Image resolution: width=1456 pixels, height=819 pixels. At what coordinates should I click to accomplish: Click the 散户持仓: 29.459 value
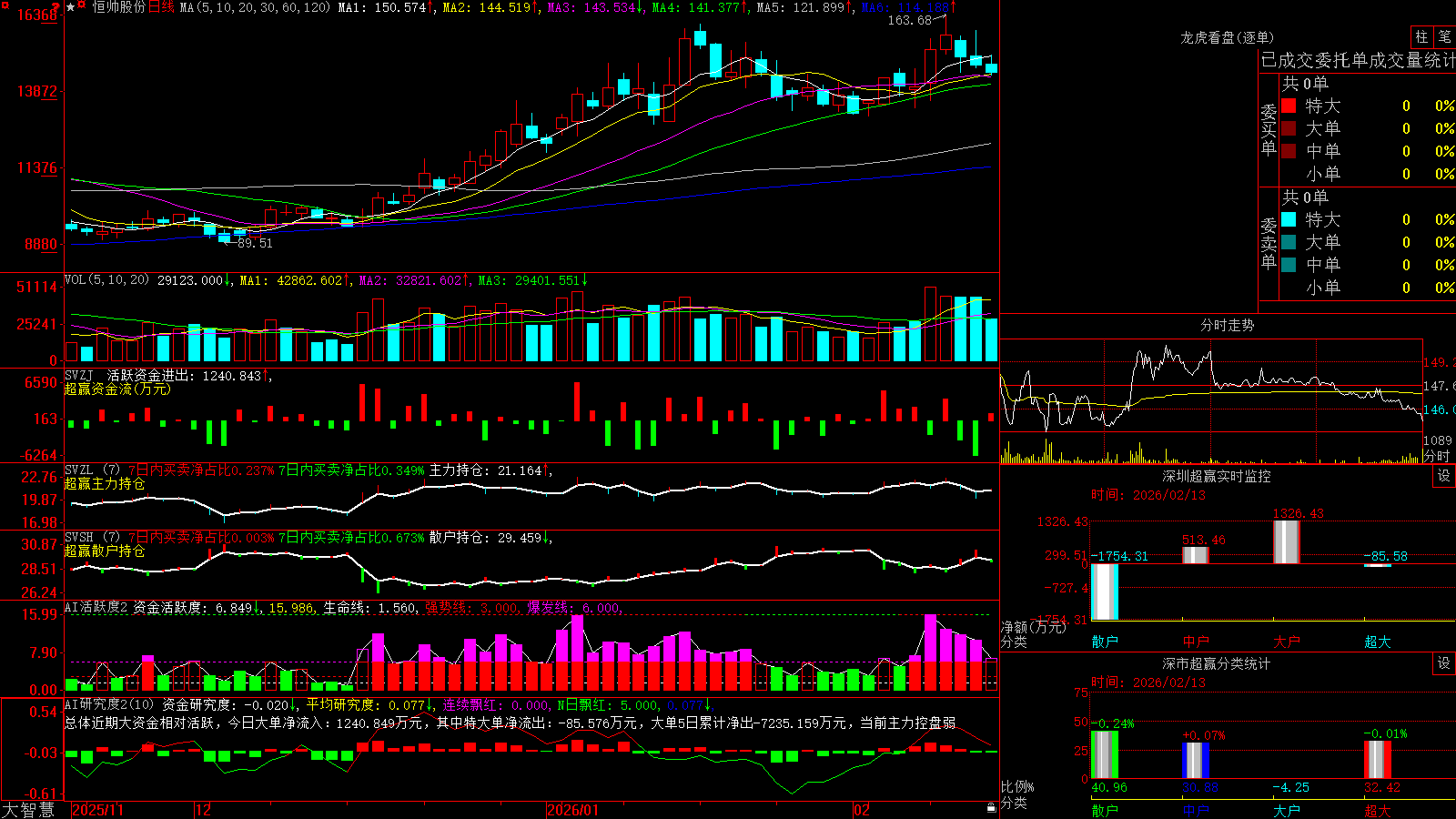tap(488, 538)
